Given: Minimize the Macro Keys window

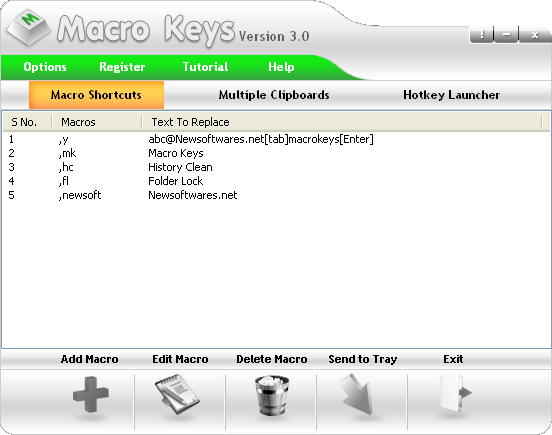Looking at the screenshot, I should pyautogui.click(x=507, y=34).
